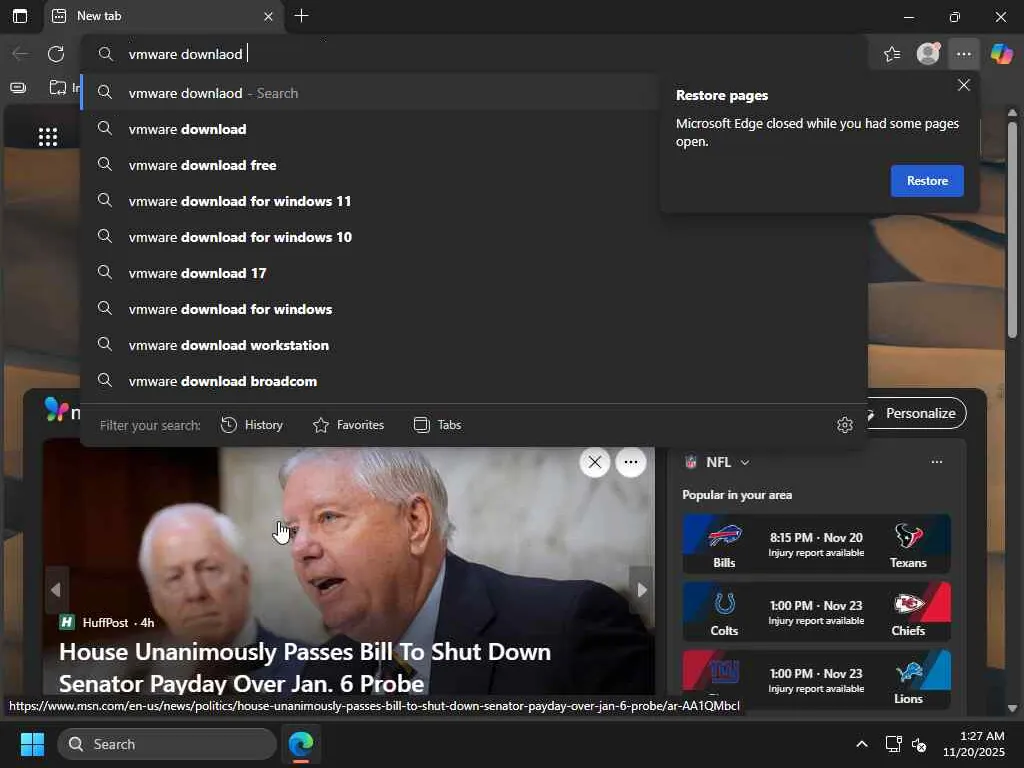Open the Bills vs Texans game card
Image resolution: width=1024 pixels, height=768 pixels.
click(816, 544)
